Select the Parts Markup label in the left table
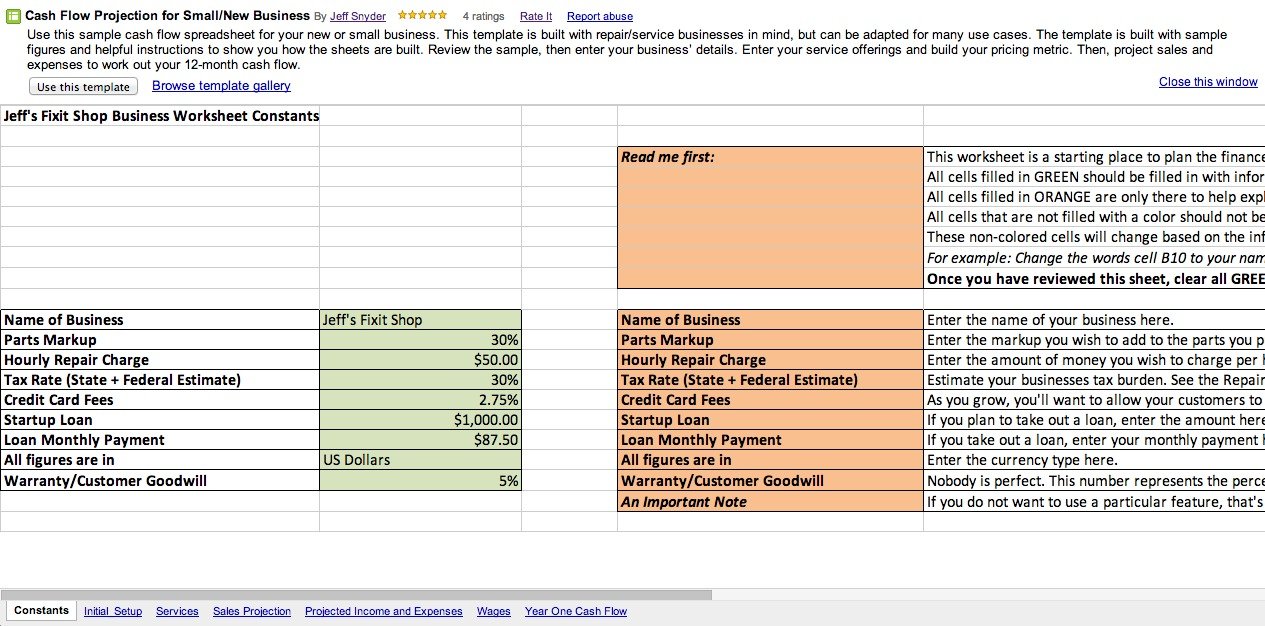Image resolution: width=1265 pixels, height=626 pixels. 160,340
